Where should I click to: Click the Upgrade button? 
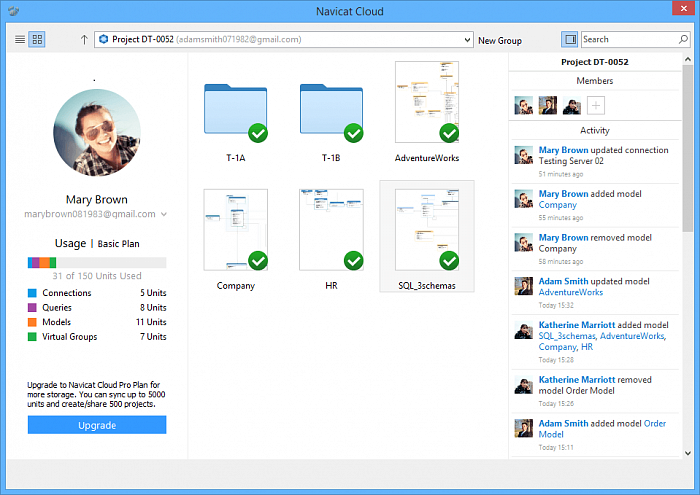tap(97, 425)
